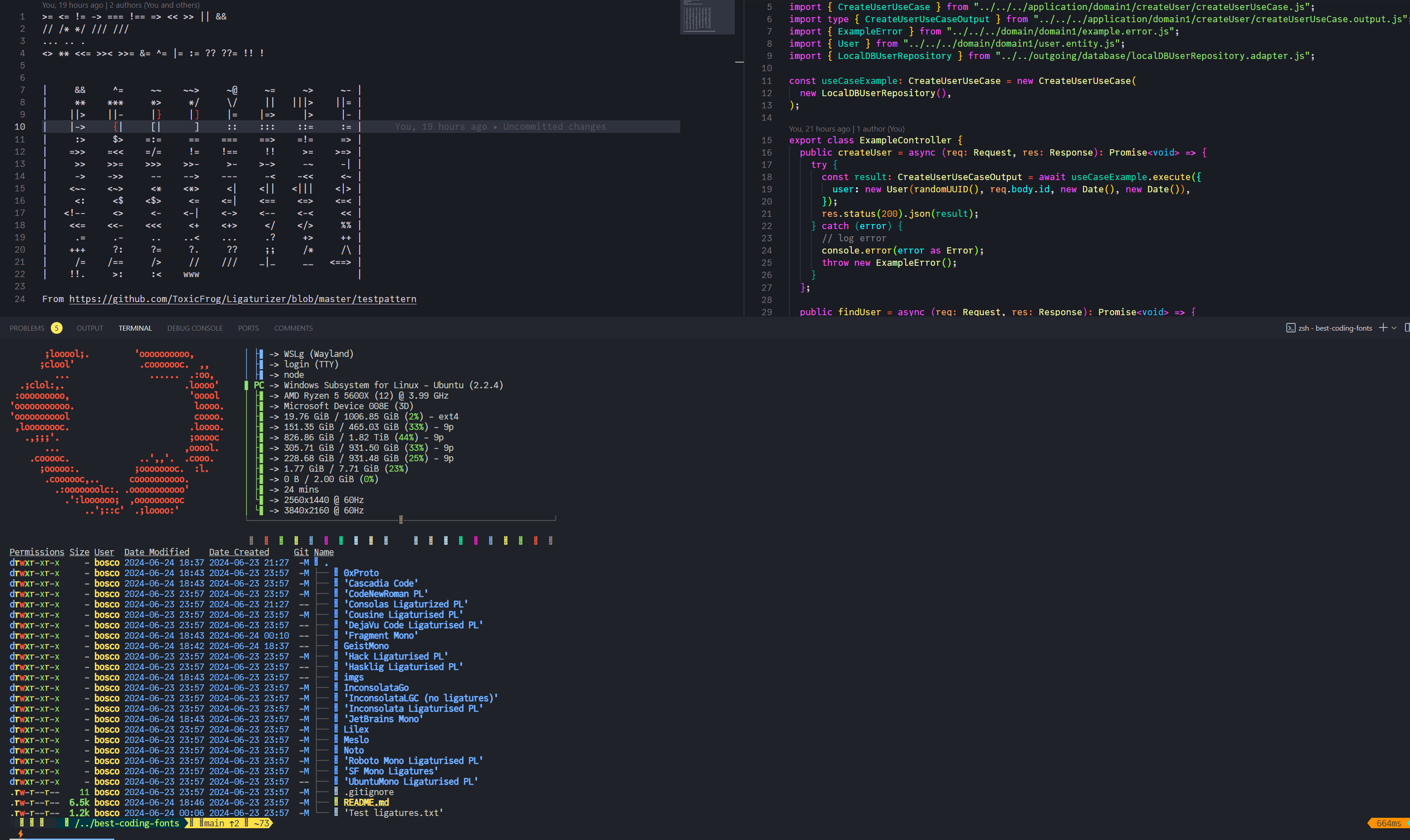1410x840 pixels.
Task: Open the PROBLEMS tab
Action: pyautogui.click(x=27, y=328)
